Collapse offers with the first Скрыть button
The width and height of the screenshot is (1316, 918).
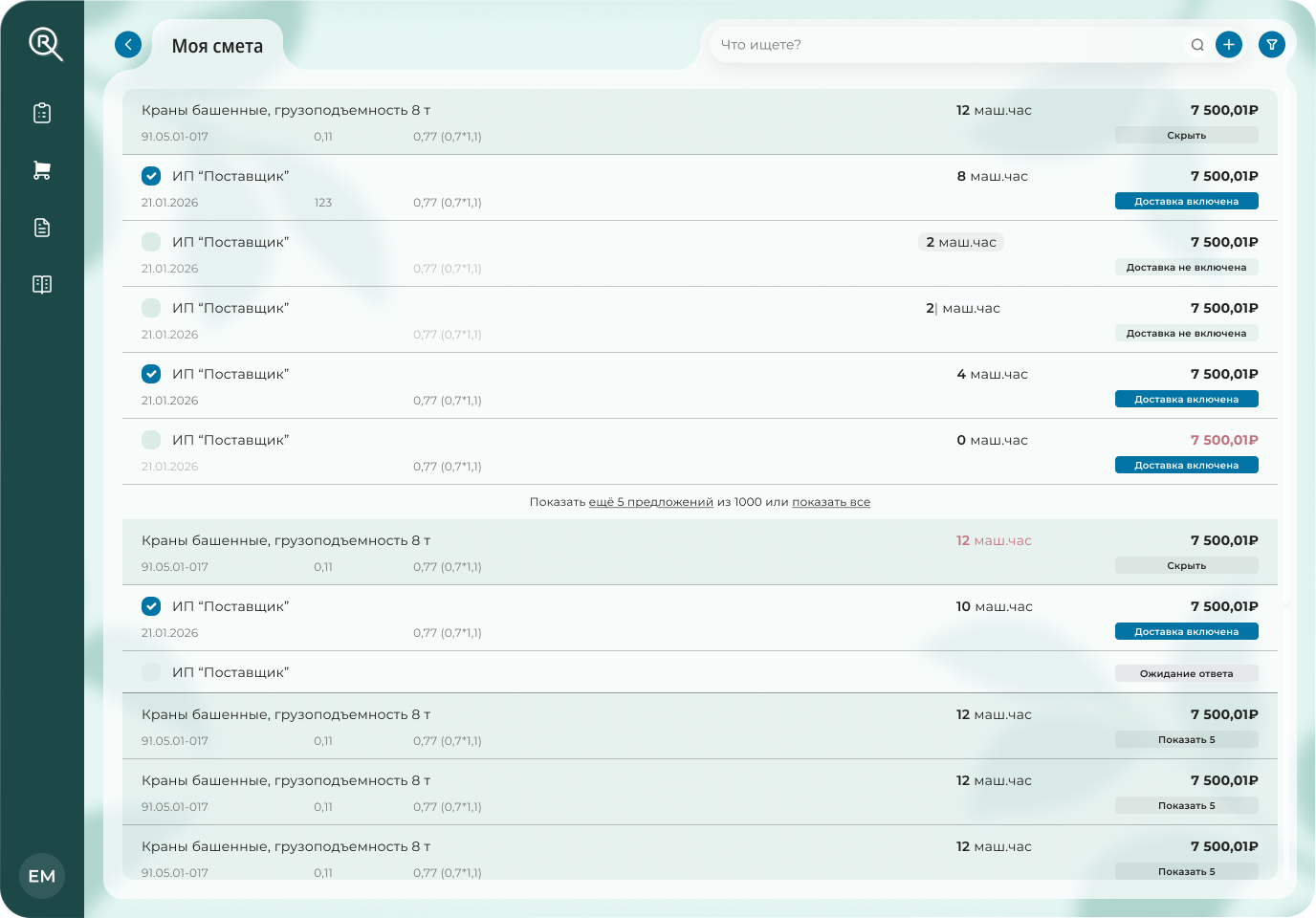pos(1186,136)
